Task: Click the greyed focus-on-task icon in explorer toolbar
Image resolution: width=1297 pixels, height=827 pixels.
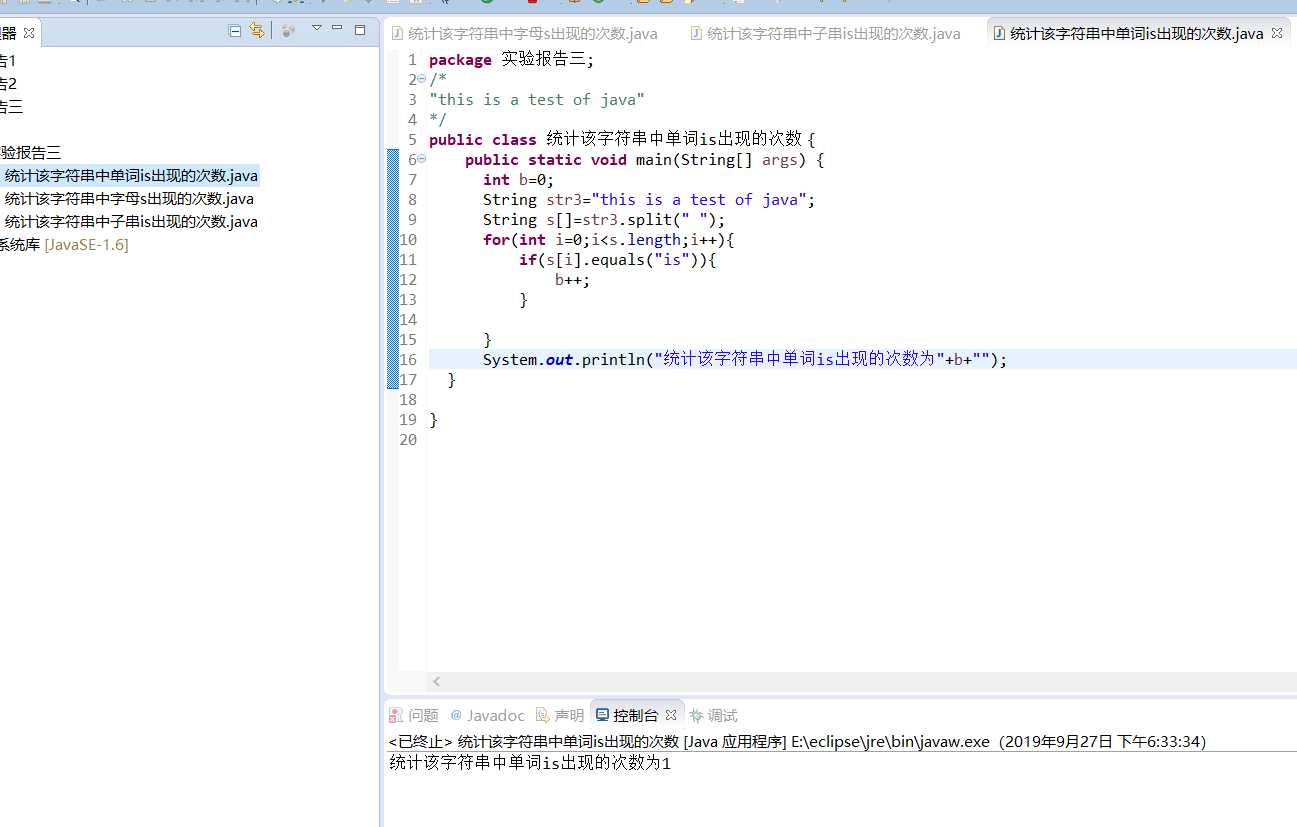Action: tap(288, 31)
